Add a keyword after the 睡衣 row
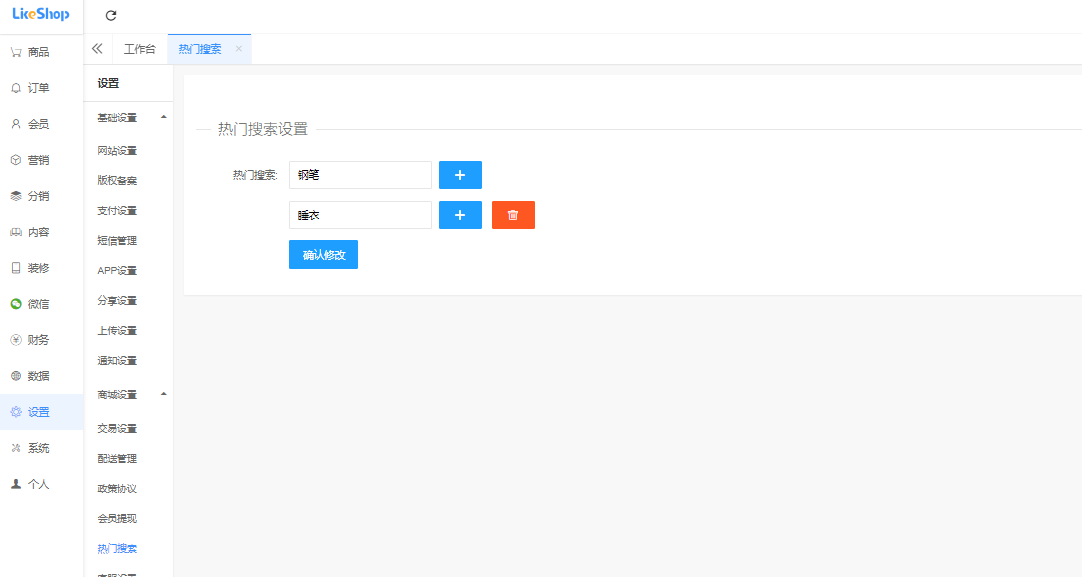The width and height of the screenshot is (1082, 577). 460,215
